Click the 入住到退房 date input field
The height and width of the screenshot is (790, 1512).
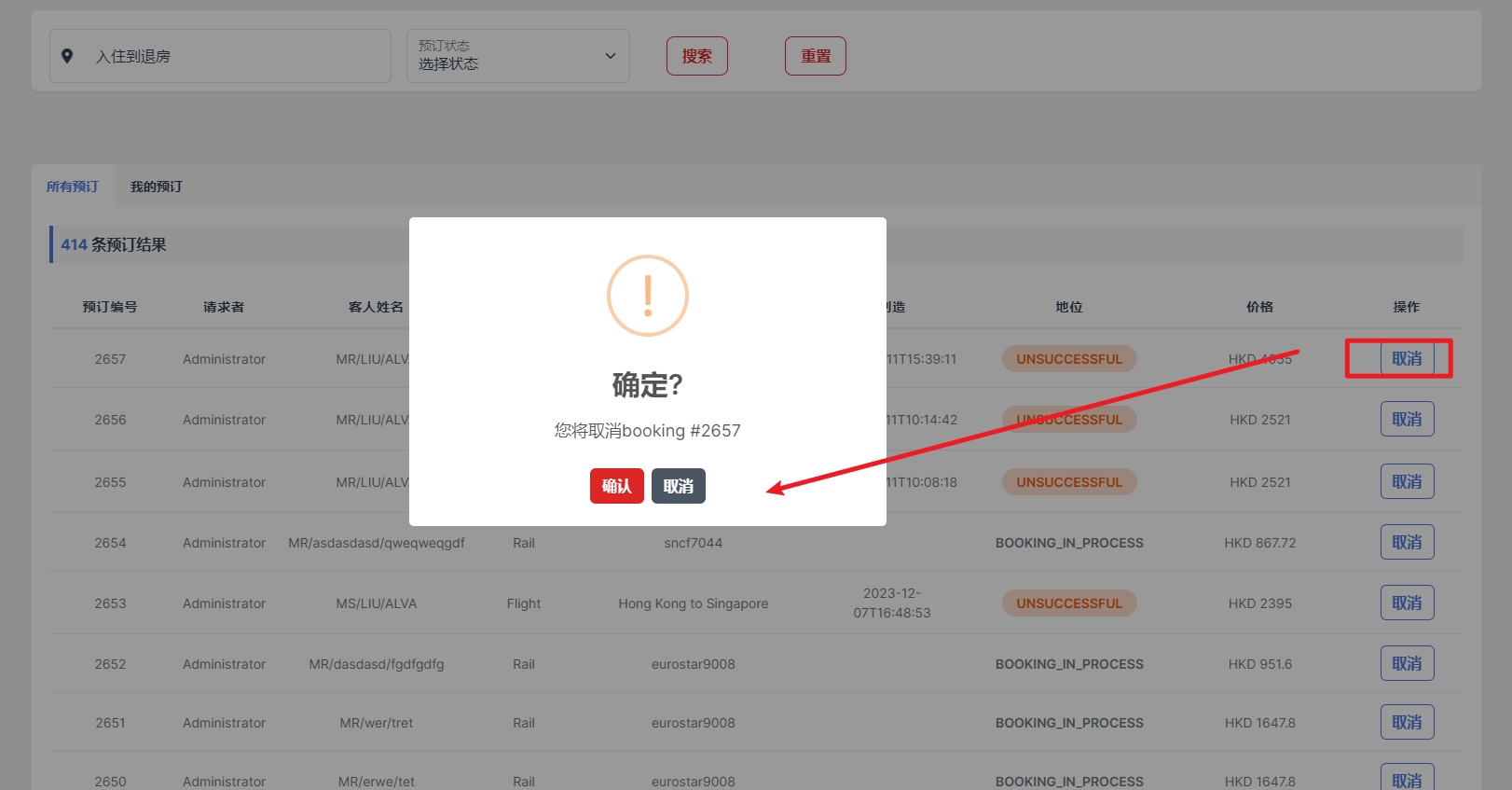point(233,56)
